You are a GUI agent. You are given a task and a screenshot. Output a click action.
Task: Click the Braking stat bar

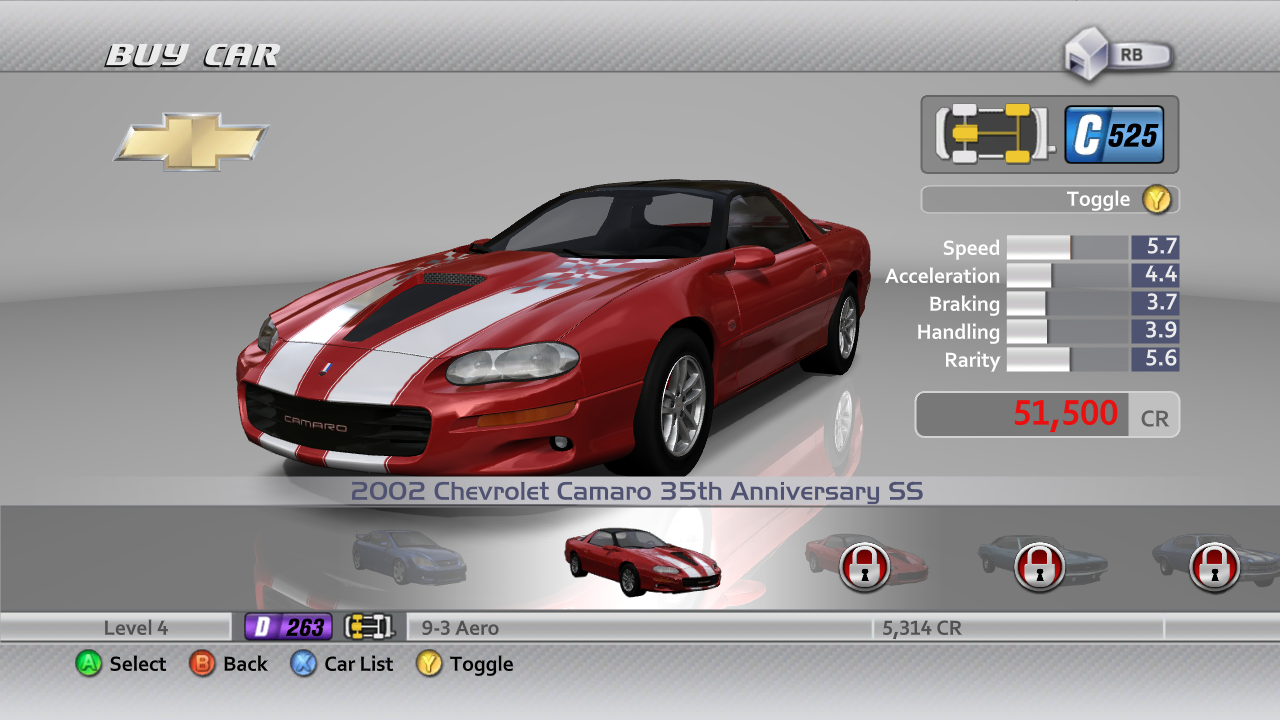(1068, 304)
